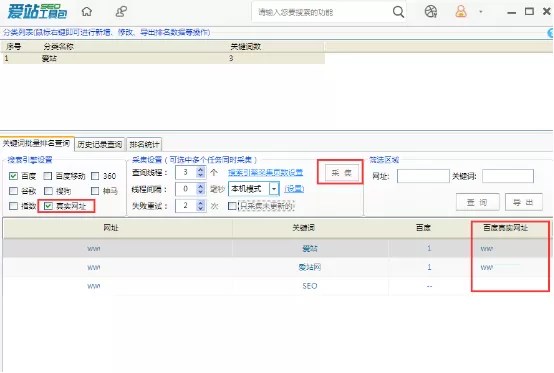Switch to the 排名统计 tab
This screenshot has width=554, height=373.
click(144, 144)
